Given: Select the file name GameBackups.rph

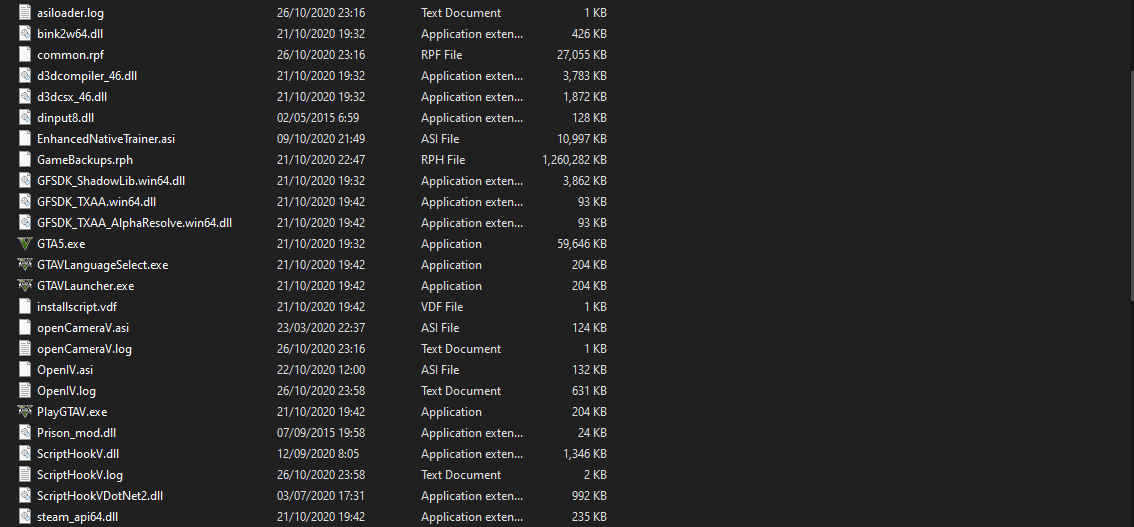Looking at the screenshot, I should (x=85, y=160).
